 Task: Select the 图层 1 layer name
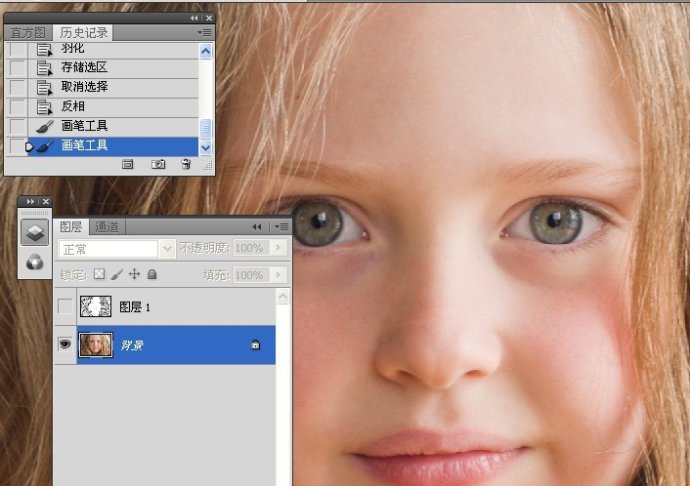135,307
